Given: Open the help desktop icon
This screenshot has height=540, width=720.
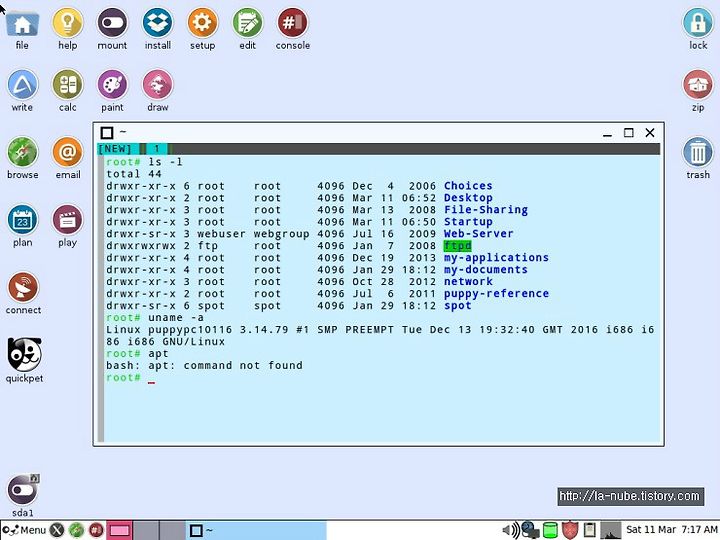Looking at the screenshot, I should (68, 23).
